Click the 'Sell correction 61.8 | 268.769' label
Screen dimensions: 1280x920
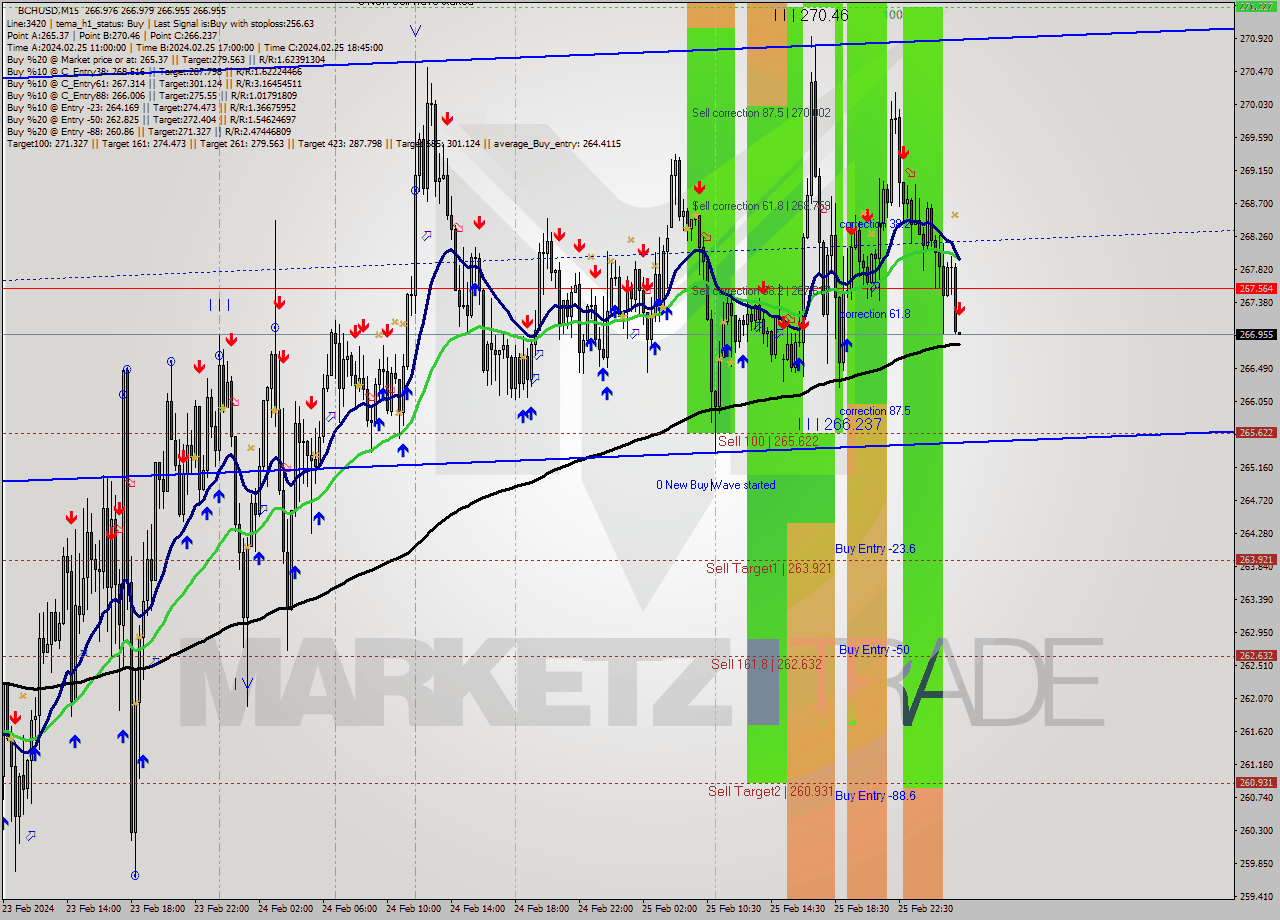761,206
